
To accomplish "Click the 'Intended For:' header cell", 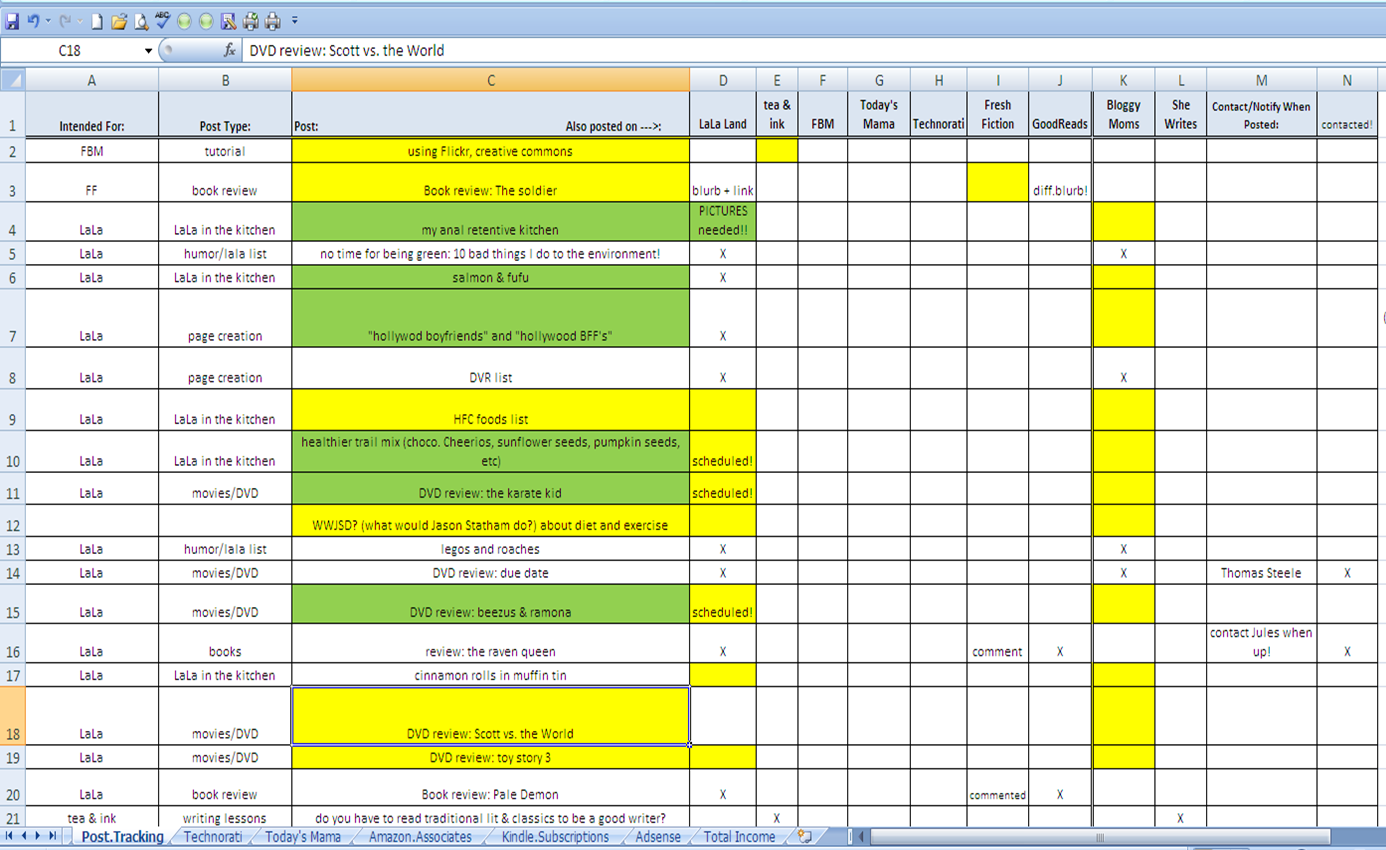I will click(x=91, y=115).
